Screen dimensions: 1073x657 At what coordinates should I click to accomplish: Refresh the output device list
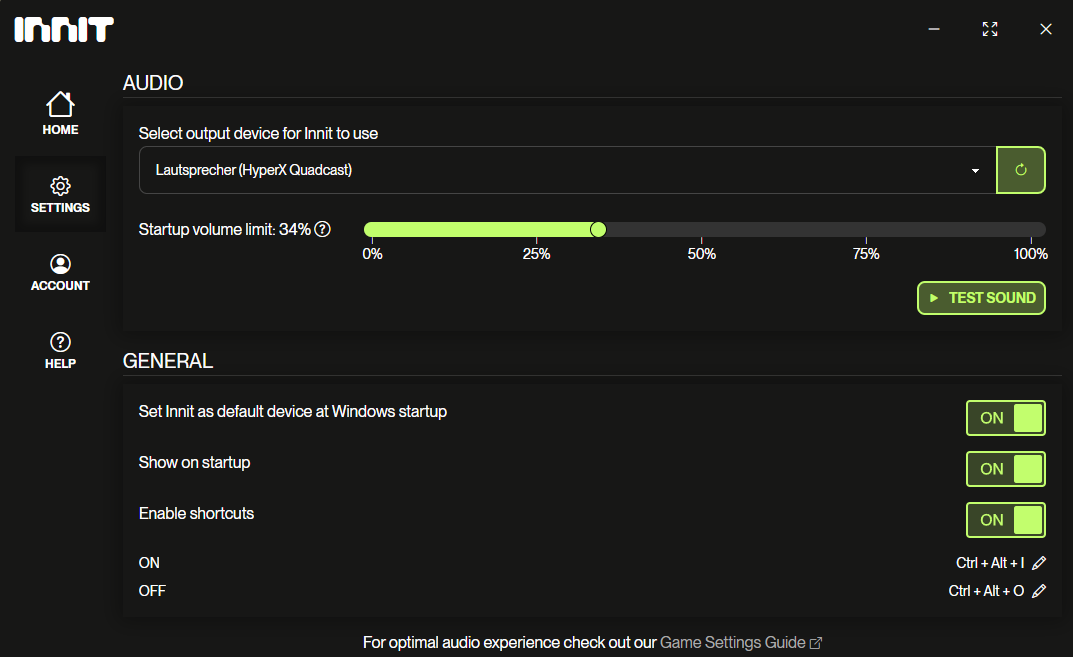(1020, 170)
